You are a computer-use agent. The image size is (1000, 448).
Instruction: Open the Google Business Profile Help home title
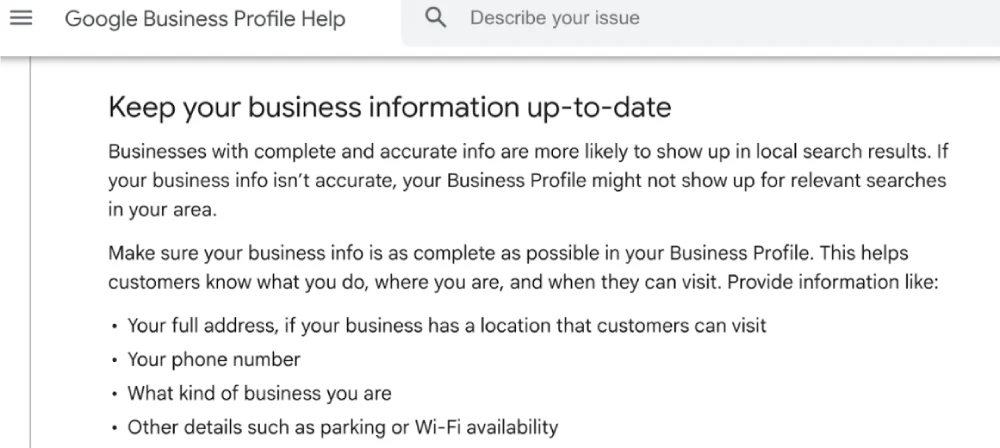coord(205,19)
